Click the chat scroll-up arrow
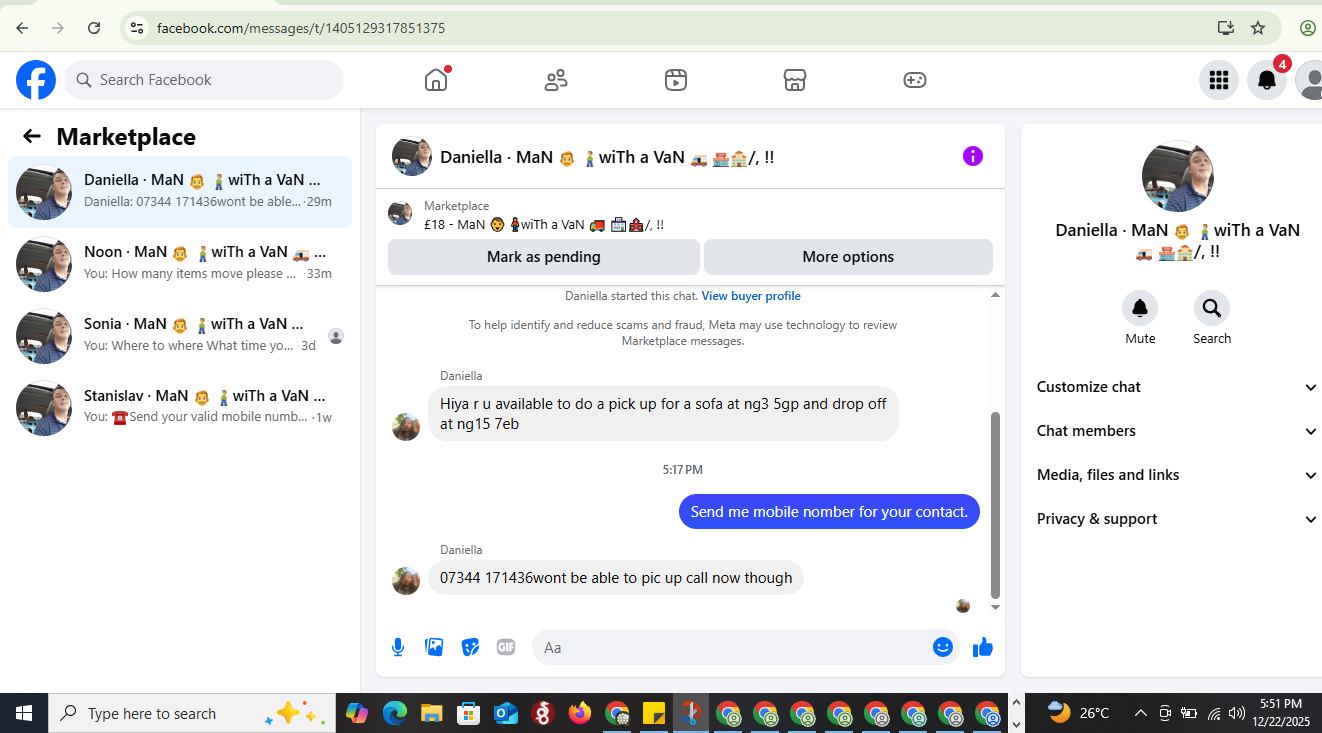1322x733 pixels. pyautogui.click(x=995, y=295)
